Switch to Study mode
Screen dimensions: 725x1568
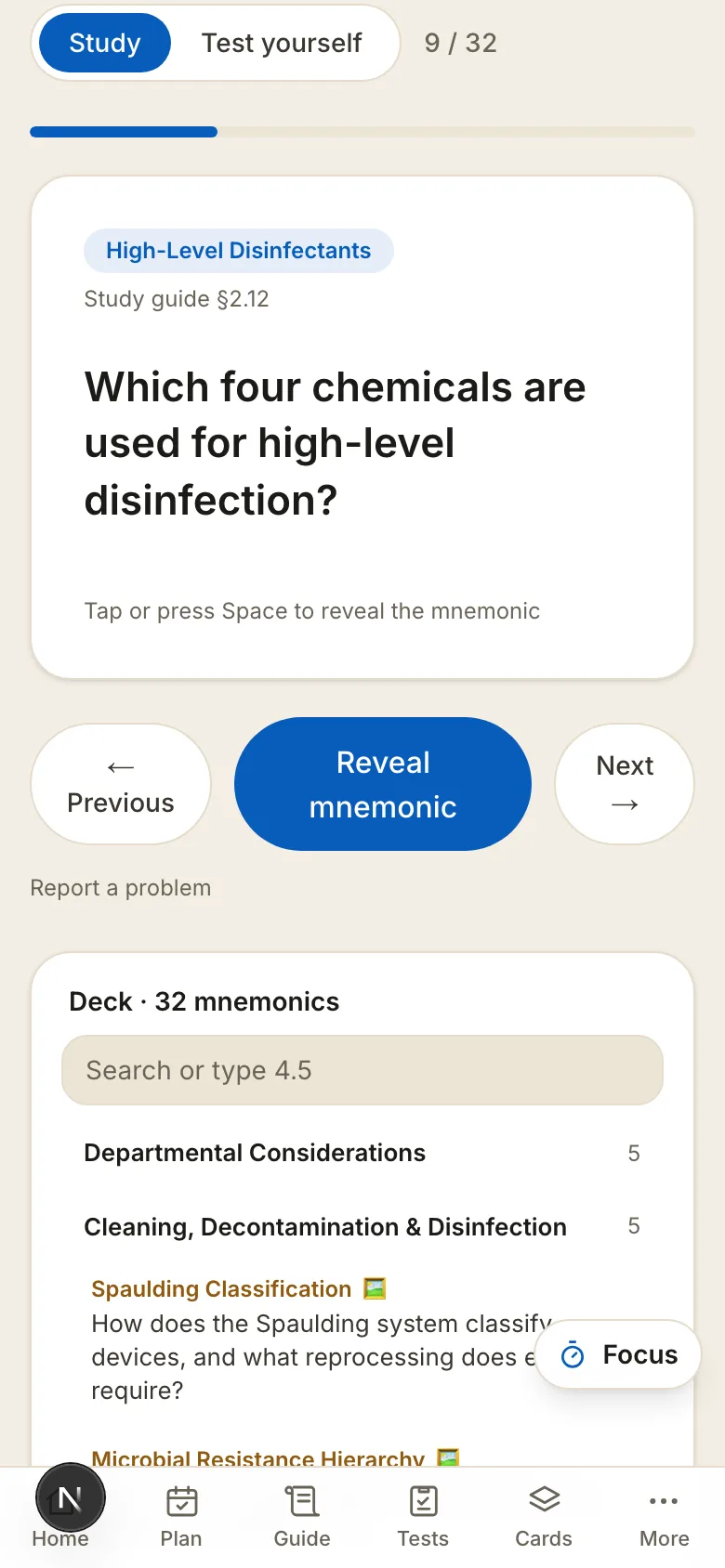(x=105, y=43)
